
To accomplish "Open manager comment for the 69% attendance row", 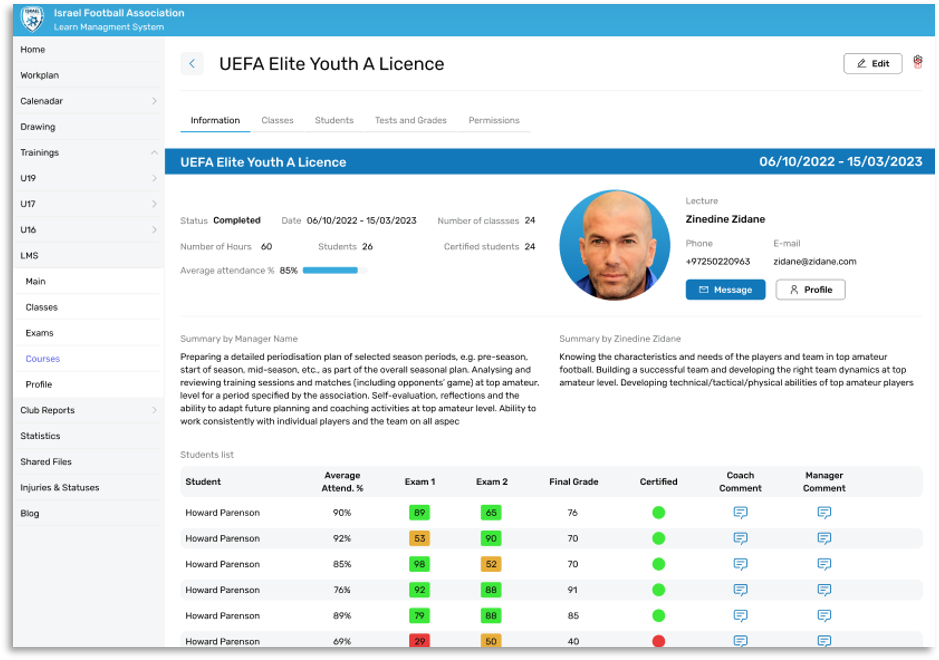I will 824,641.
